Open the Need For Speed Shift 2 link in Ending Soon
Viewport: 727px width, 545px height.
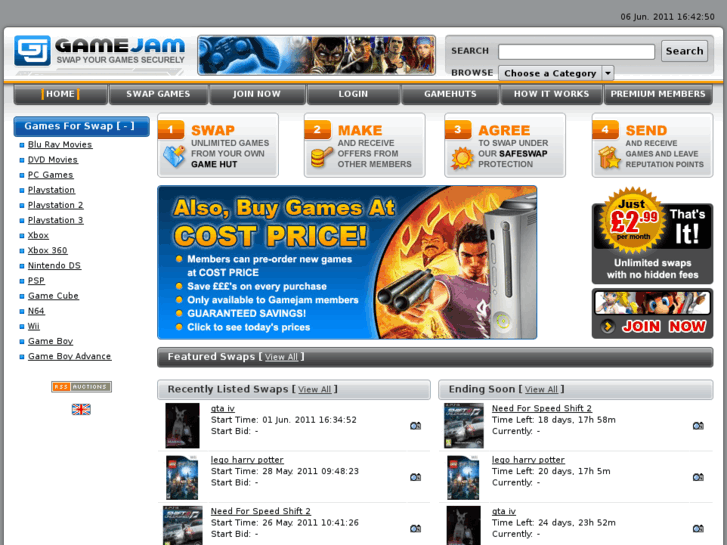pyautogui.click(x=542, y=409)
